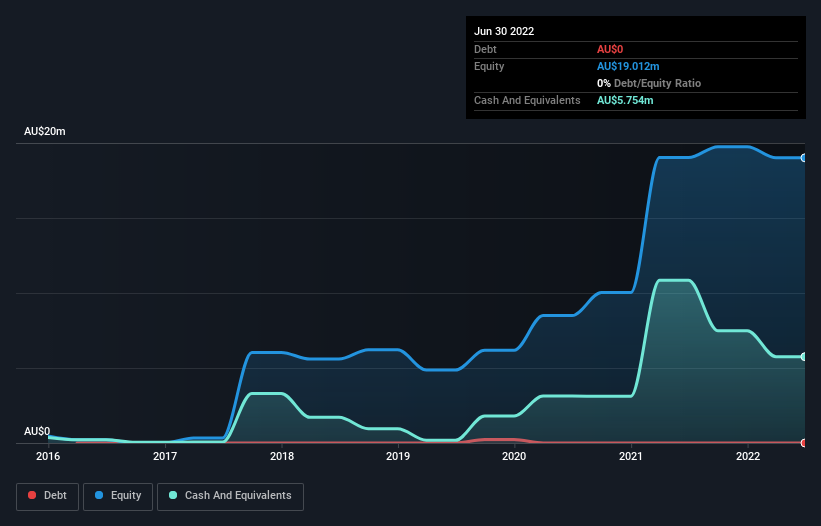Click the AU$20m y-axis label
The height and width of the screenshot is (526, 821).
[45, 131]
